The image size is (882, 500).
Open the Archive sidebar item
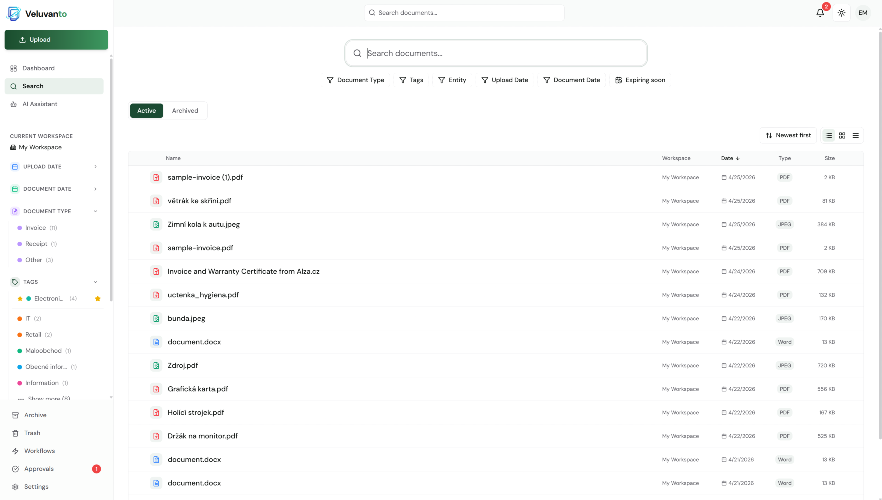tap(54, 415)
